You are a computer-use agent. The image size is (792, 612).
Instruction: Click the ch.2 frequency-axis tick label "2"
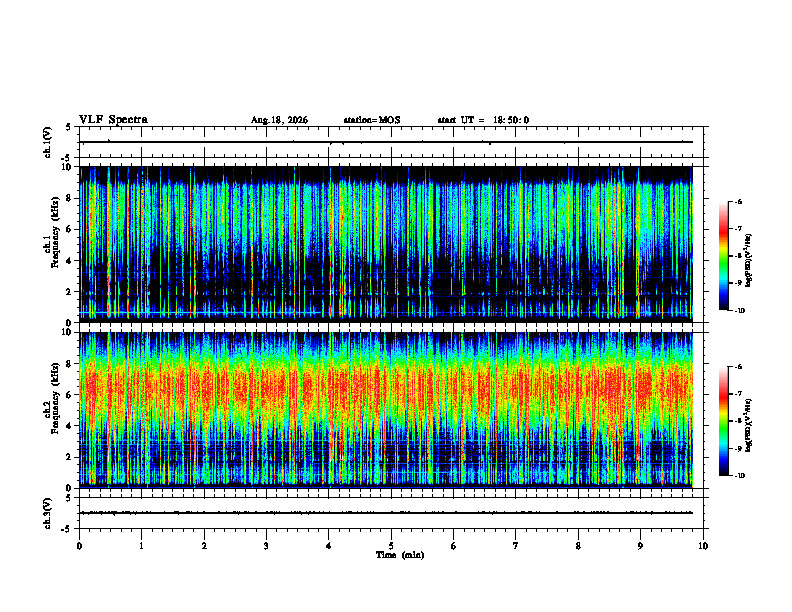point(69,457)
